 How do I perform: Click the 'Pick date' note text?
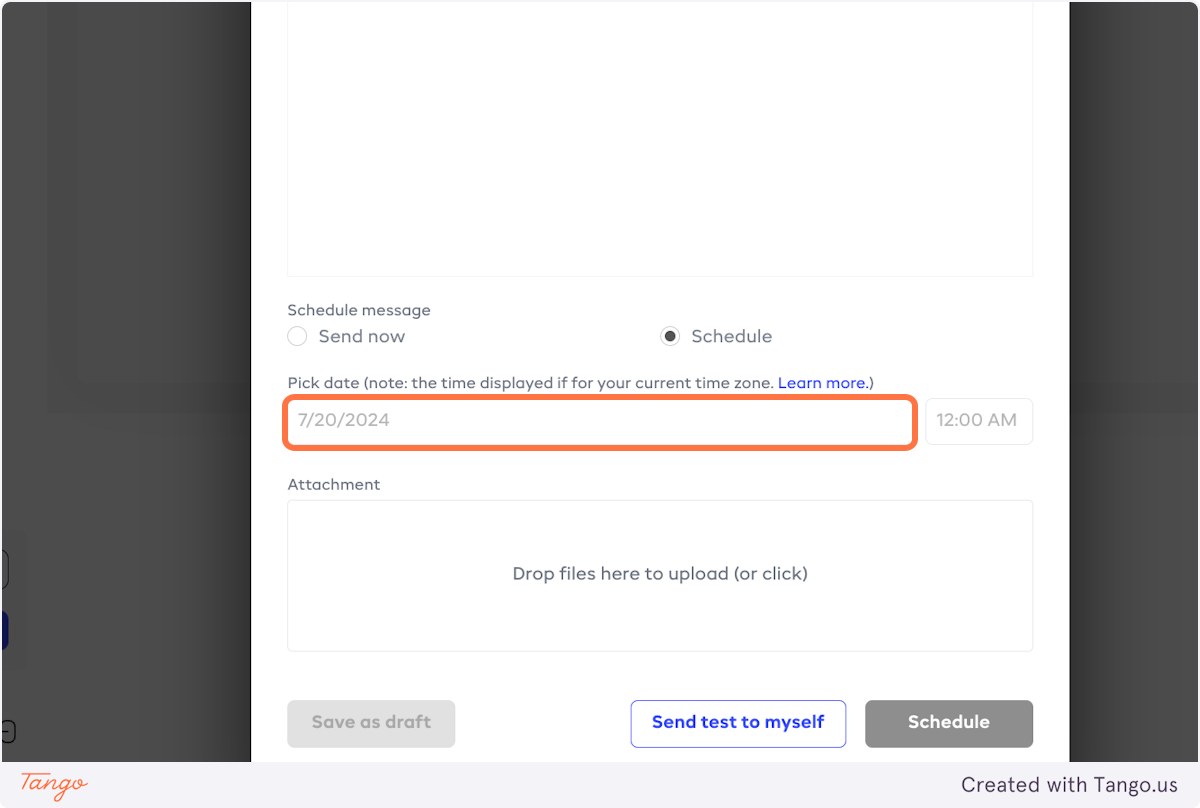point(530,383)
